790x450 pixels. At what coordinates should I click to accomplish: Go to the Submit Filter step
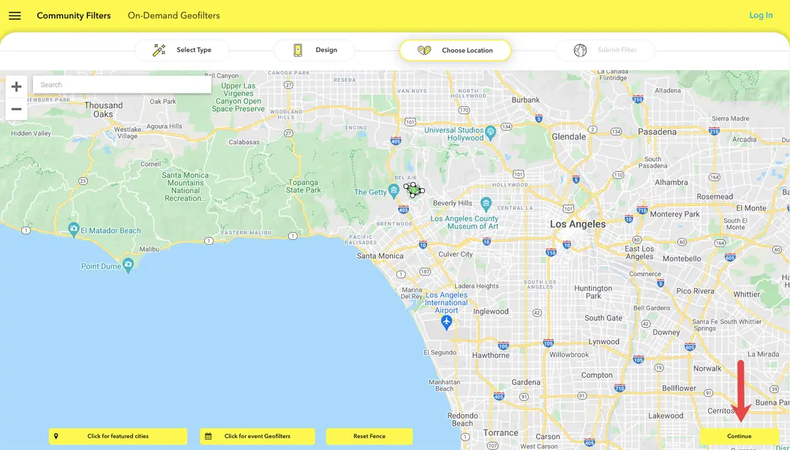pos(605,50)
